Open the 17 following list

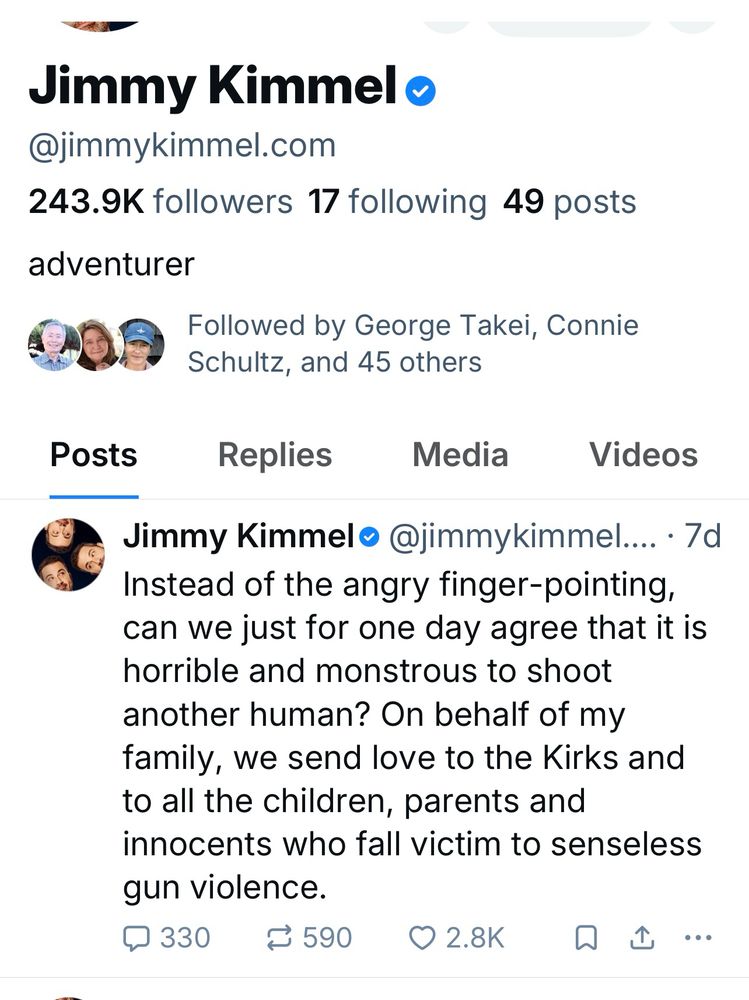(397, 202)
